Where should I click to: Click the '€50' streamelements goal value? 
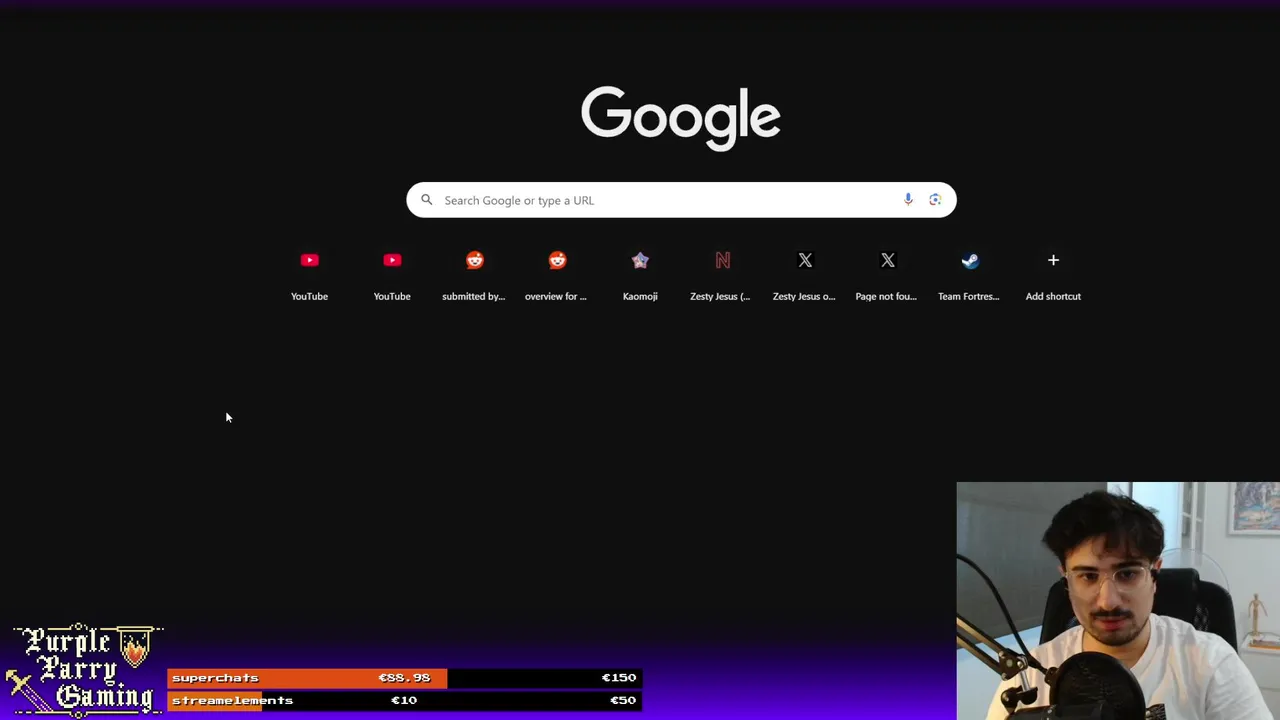623,700
